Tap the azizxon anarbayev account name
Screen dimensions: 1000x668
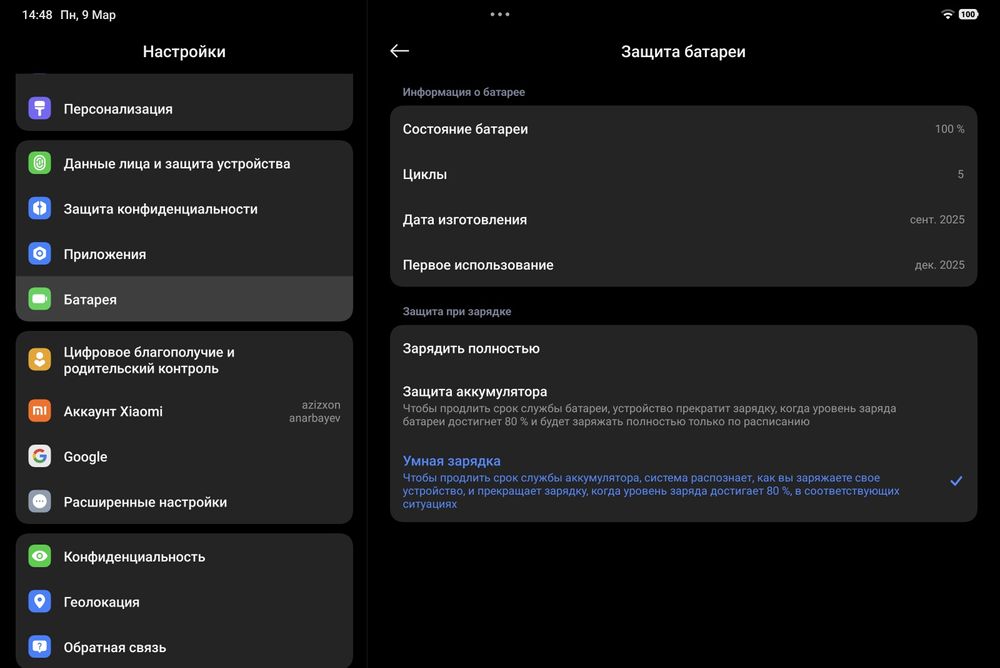point(314,412)
